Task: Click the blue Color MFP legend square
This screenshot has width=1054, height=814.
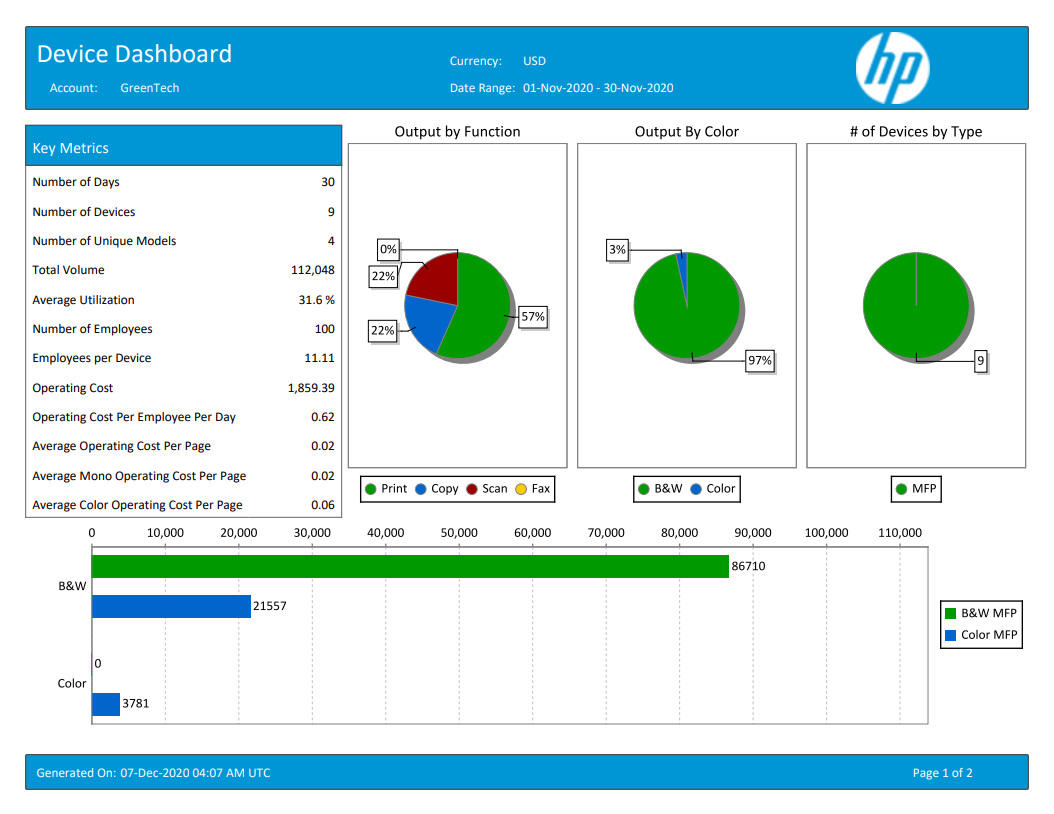Action: pyautogui.click(x=951, y=635)
